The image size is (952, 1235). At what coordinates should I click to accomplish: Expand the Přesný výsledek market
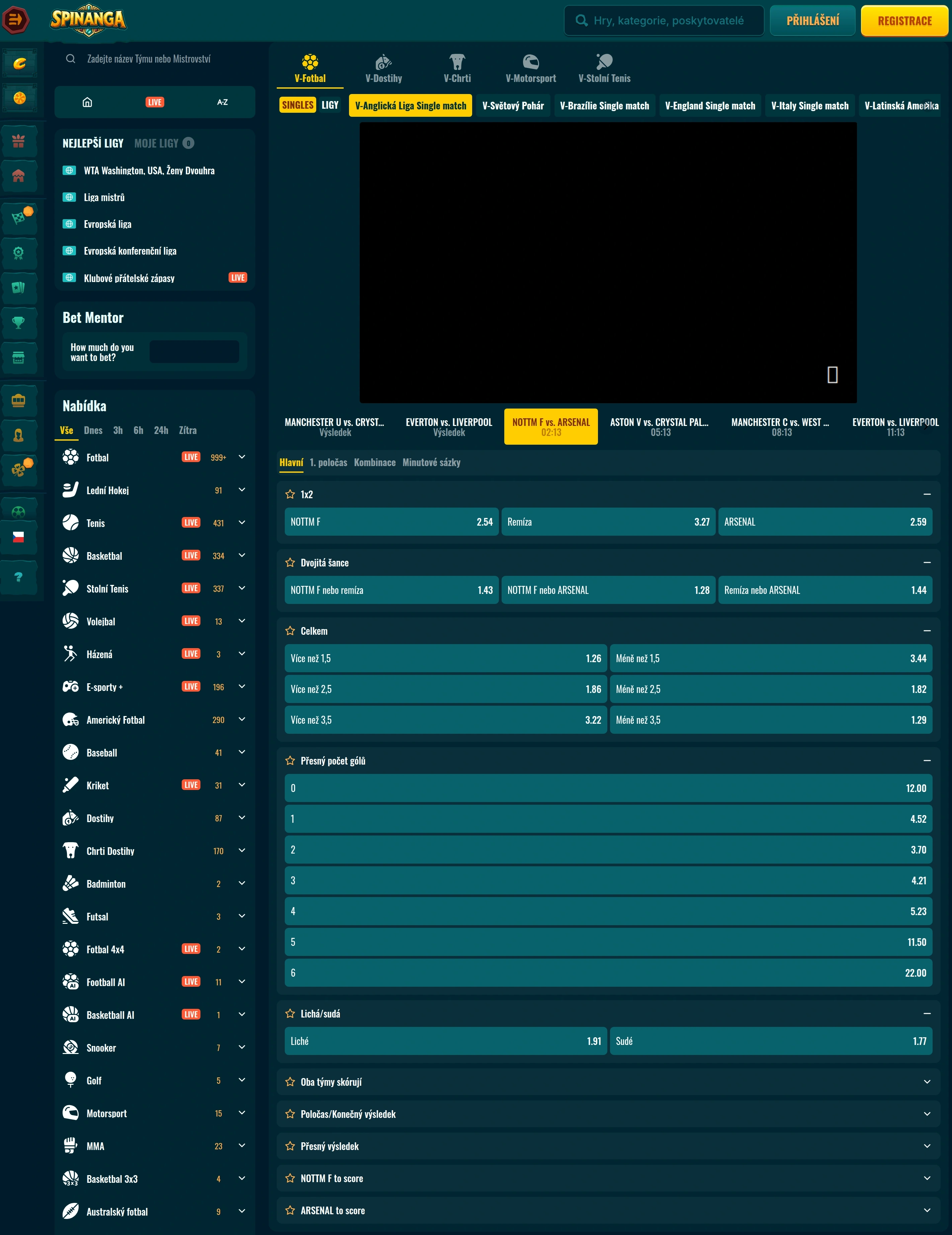(608, 1146)
